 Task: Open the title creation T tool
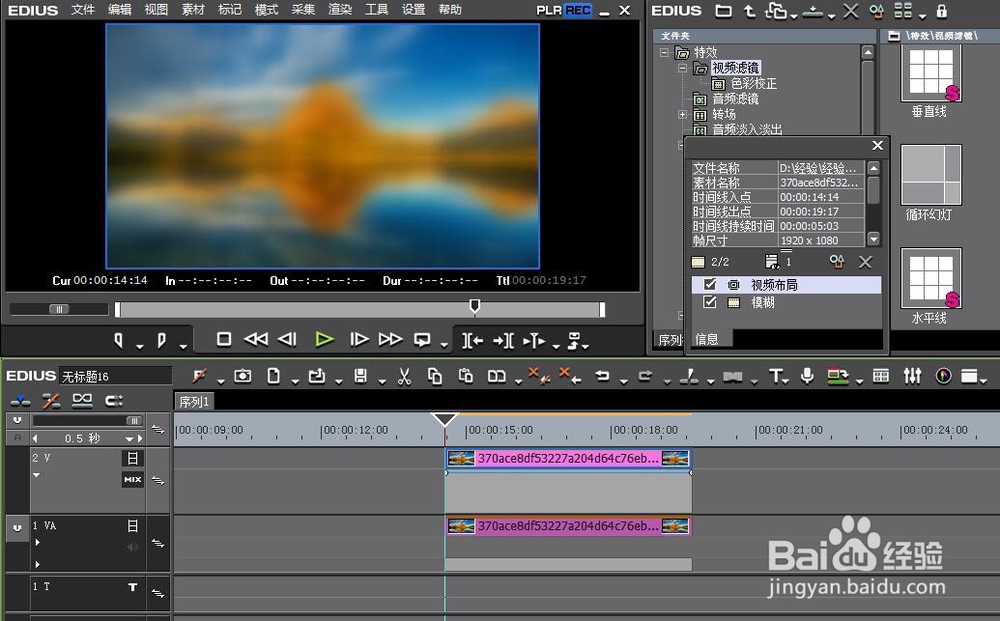tap(776, 376)
